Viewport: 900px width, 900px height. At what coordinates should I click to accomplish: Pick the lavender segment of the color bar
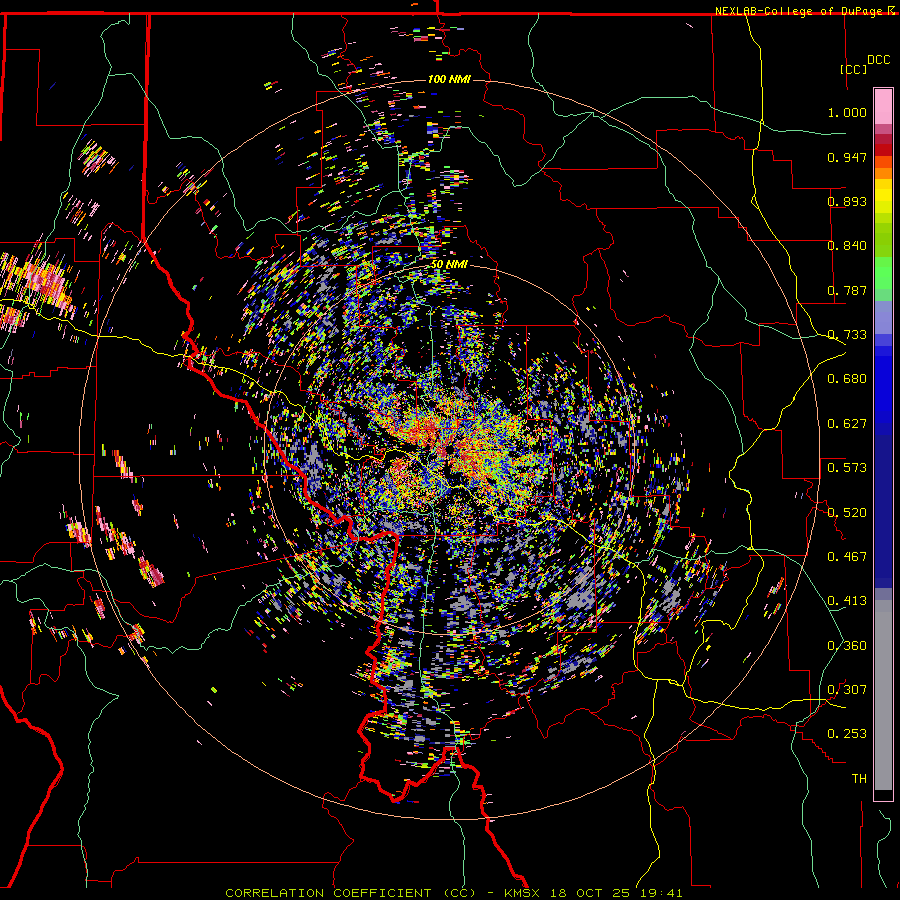point(883,317)
